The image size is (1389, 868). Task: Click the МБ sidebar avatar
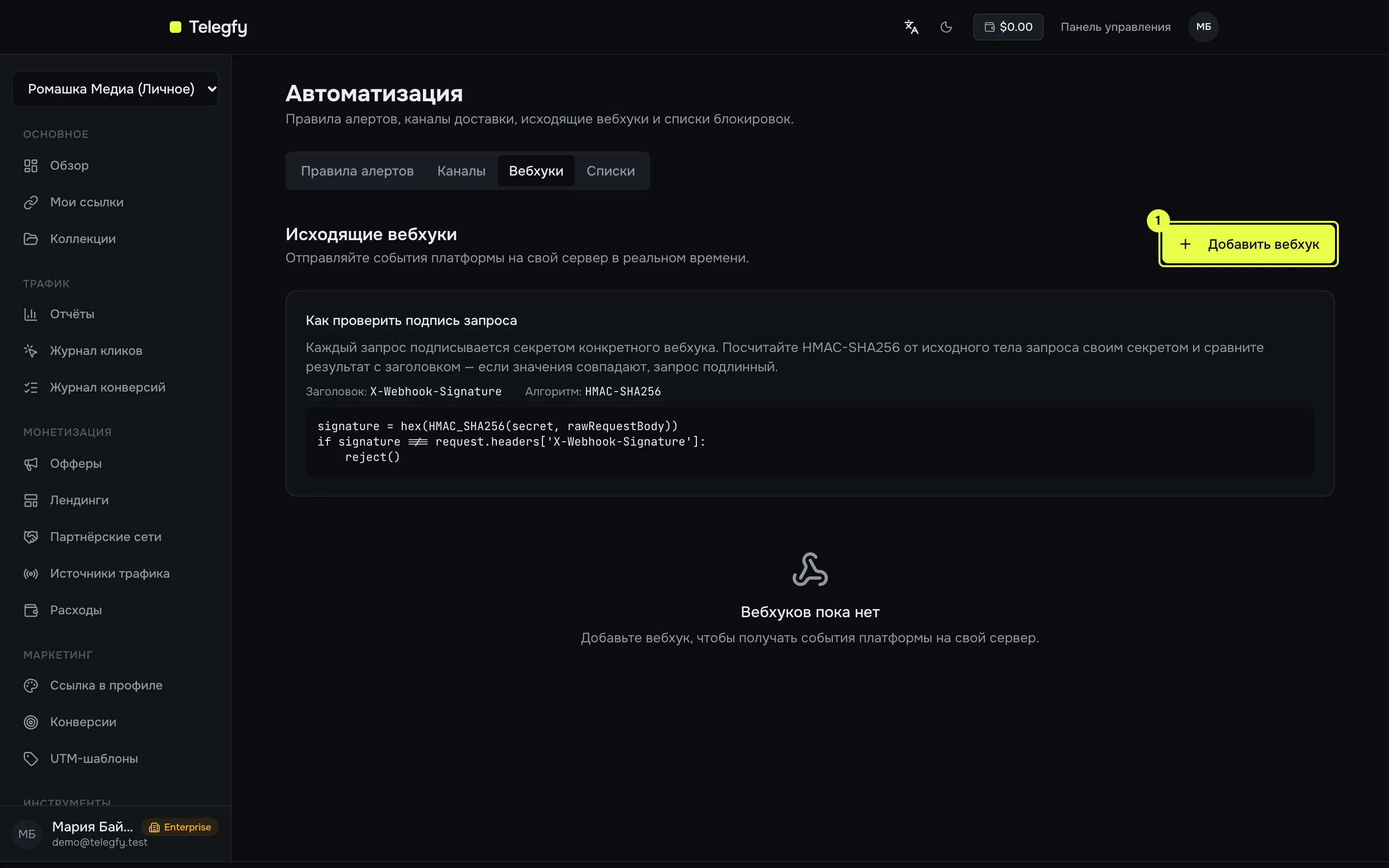tap(27, 834)
